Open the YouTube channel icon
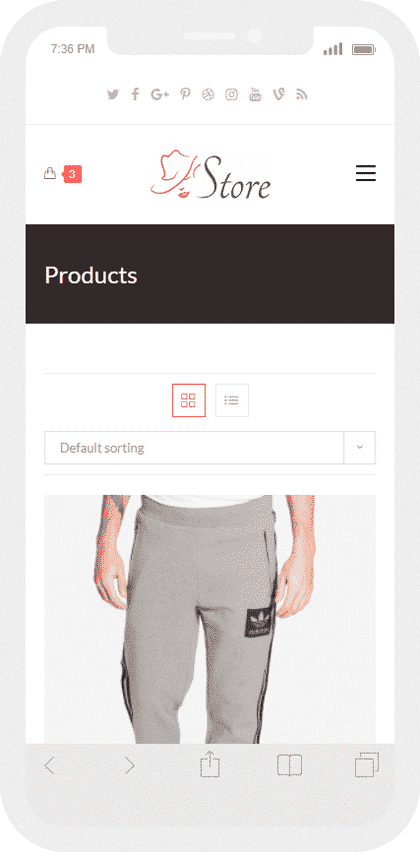Screen dimensions: 420x852 click(255, 94)
